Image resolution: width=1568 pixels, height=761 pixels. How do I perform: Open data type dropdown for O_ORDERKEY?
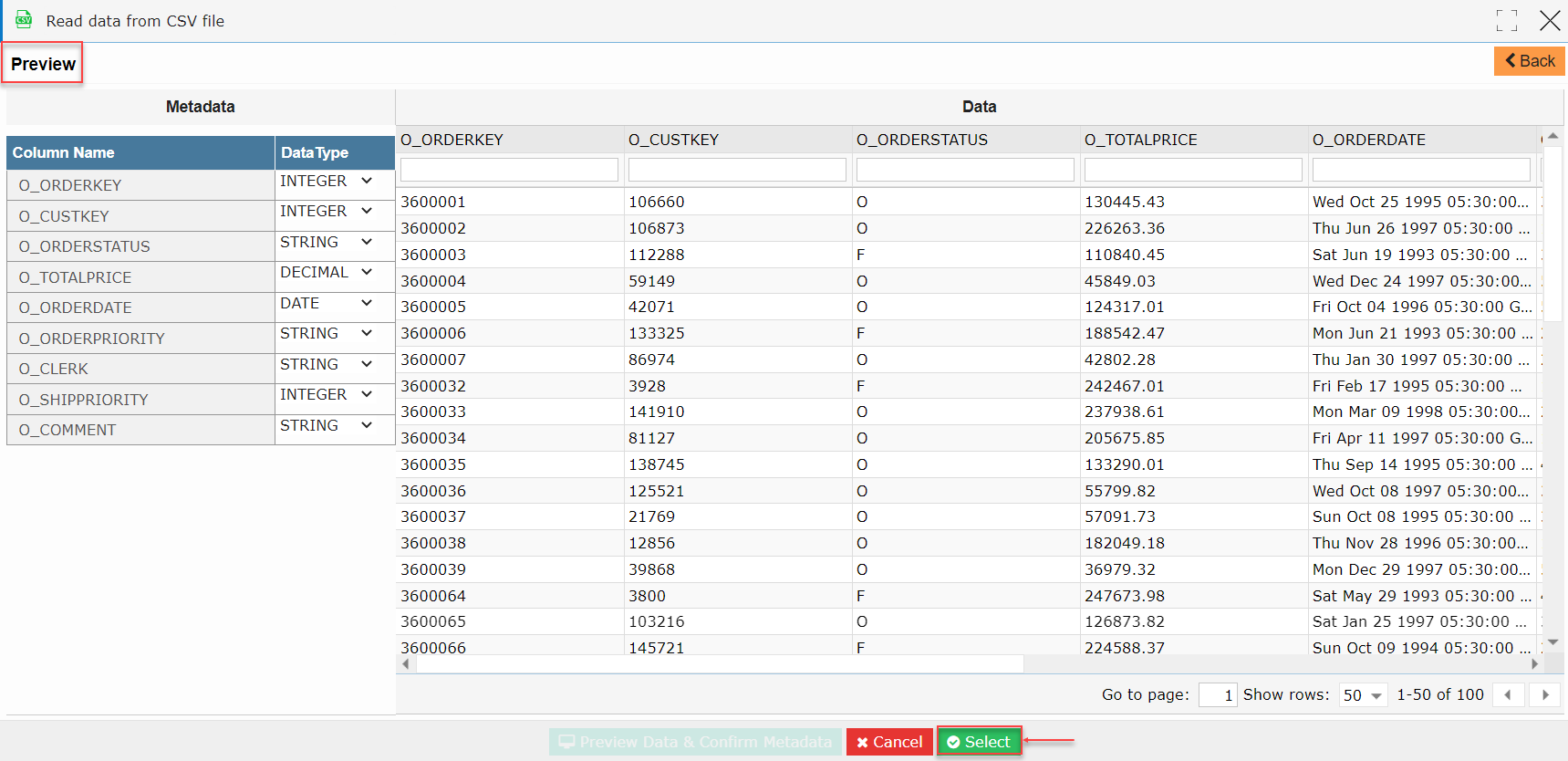click(x=327, y=181)
